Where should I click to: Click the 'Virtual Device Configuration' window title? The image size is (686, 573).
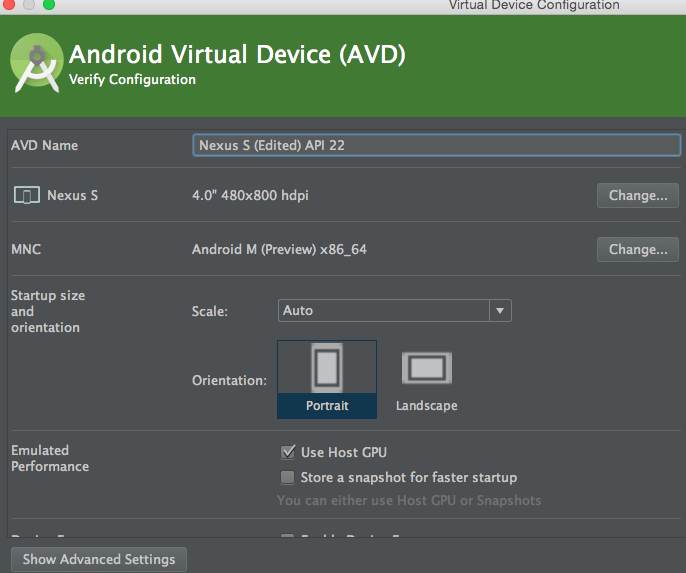(534, 5)
